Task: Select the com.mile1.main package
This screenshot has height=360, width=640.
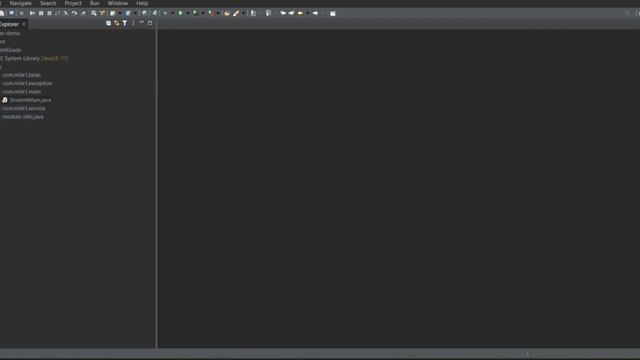Action: click(x=22, y=92)
